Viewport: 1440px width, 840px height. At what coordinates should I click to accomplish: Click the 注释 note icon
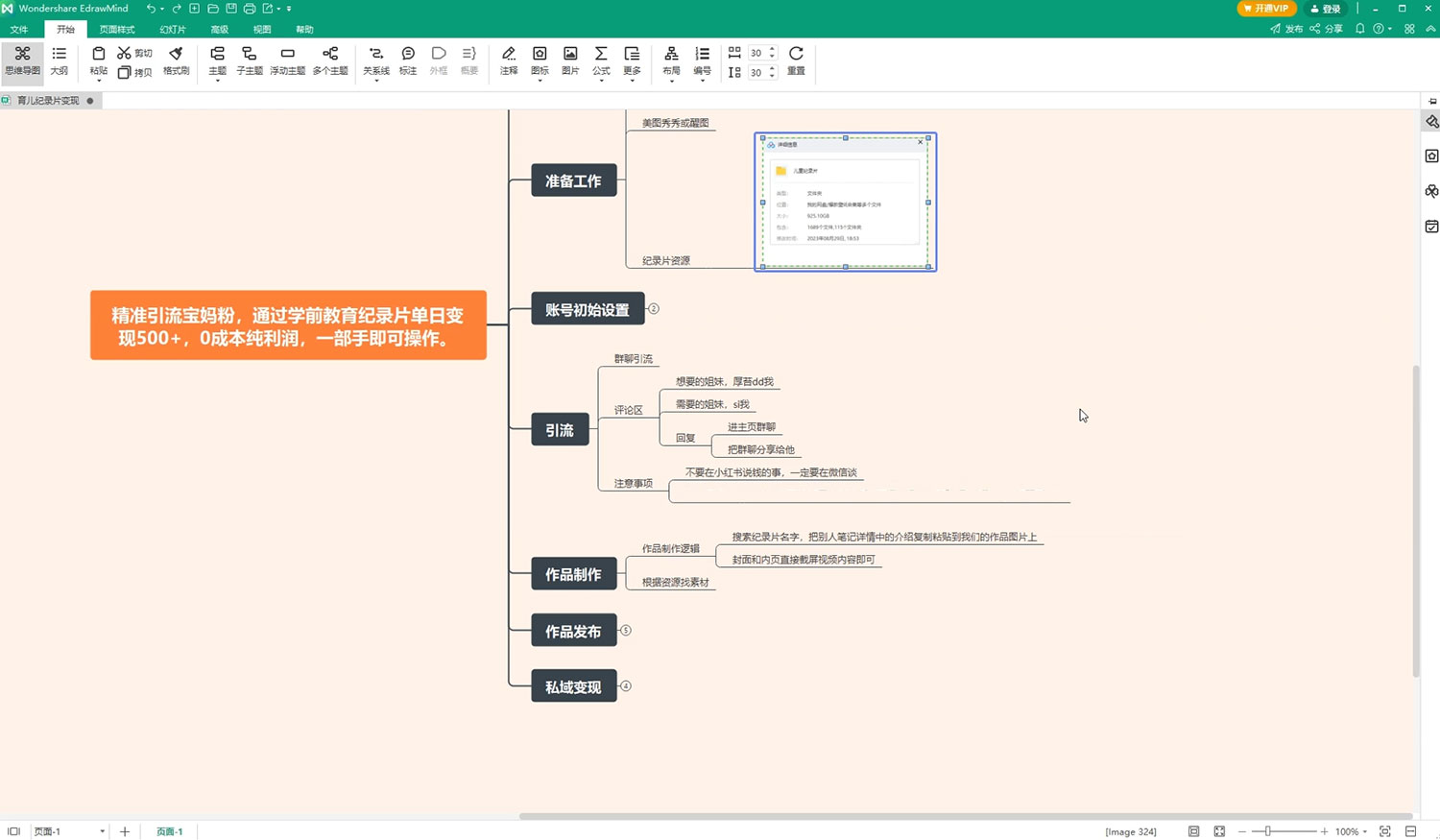pos(509,60)
